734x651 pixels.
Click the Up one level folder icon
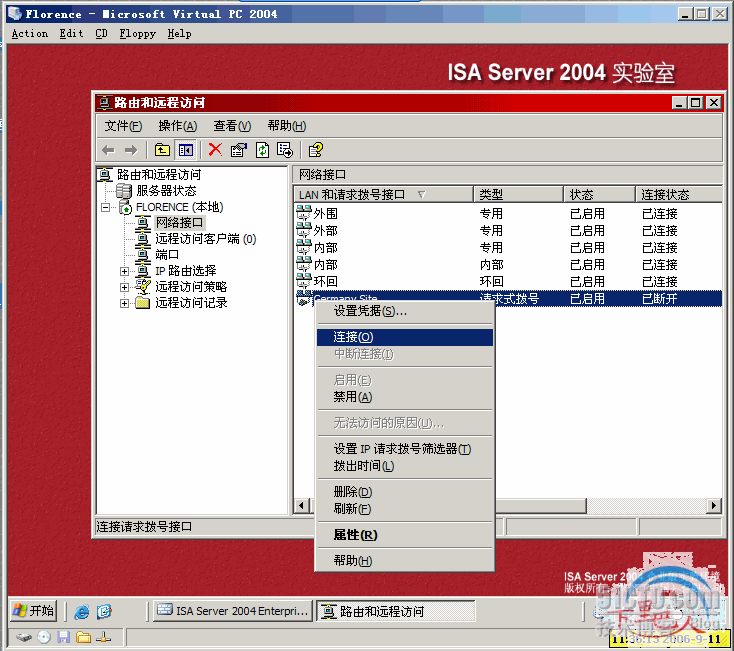tap(162, 150)
